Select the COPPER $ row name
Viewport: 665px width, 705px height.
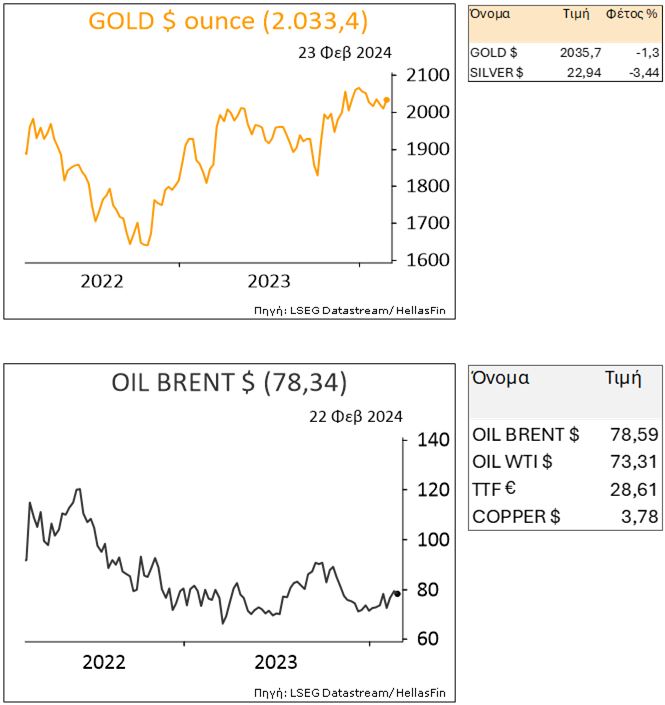pyautogui.click(x=516, y=516)
